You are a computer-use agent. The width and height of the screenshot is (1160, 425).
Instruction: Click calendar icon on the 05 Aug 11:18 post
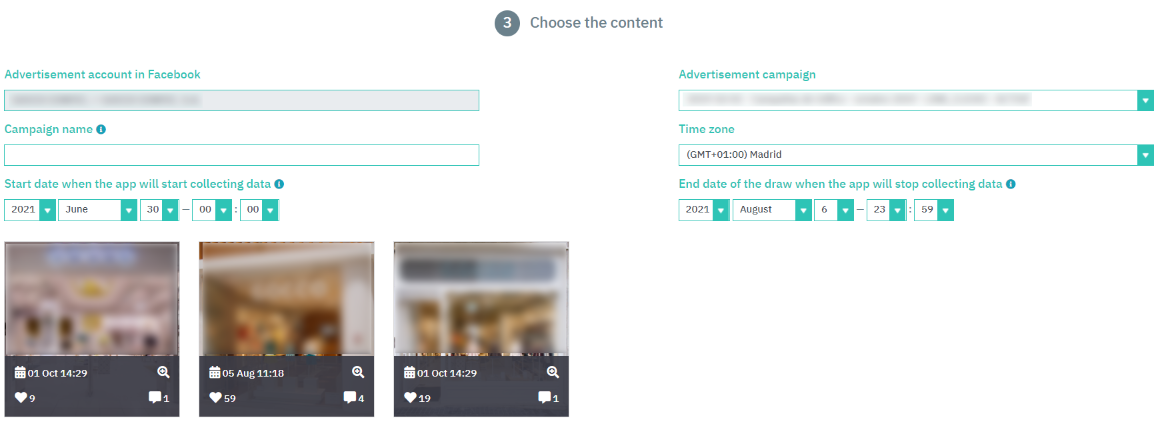point(215,372)
